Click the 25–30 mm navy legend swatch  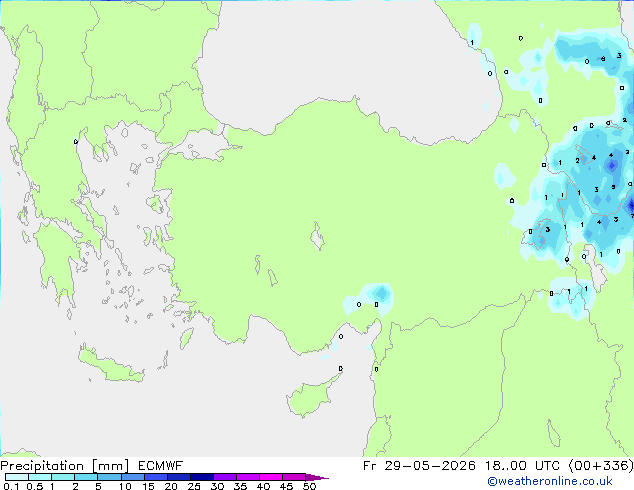[201, 477]
